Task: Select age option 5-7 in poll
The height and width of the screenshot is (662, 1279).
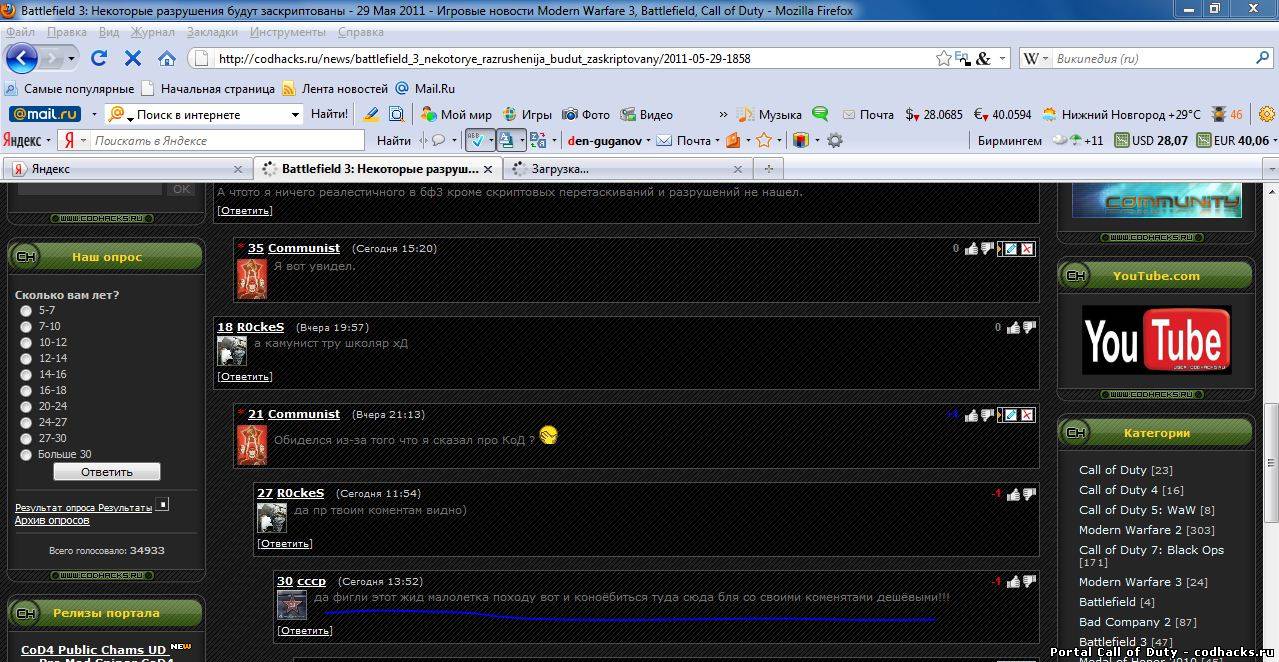Action: point(26,311)
